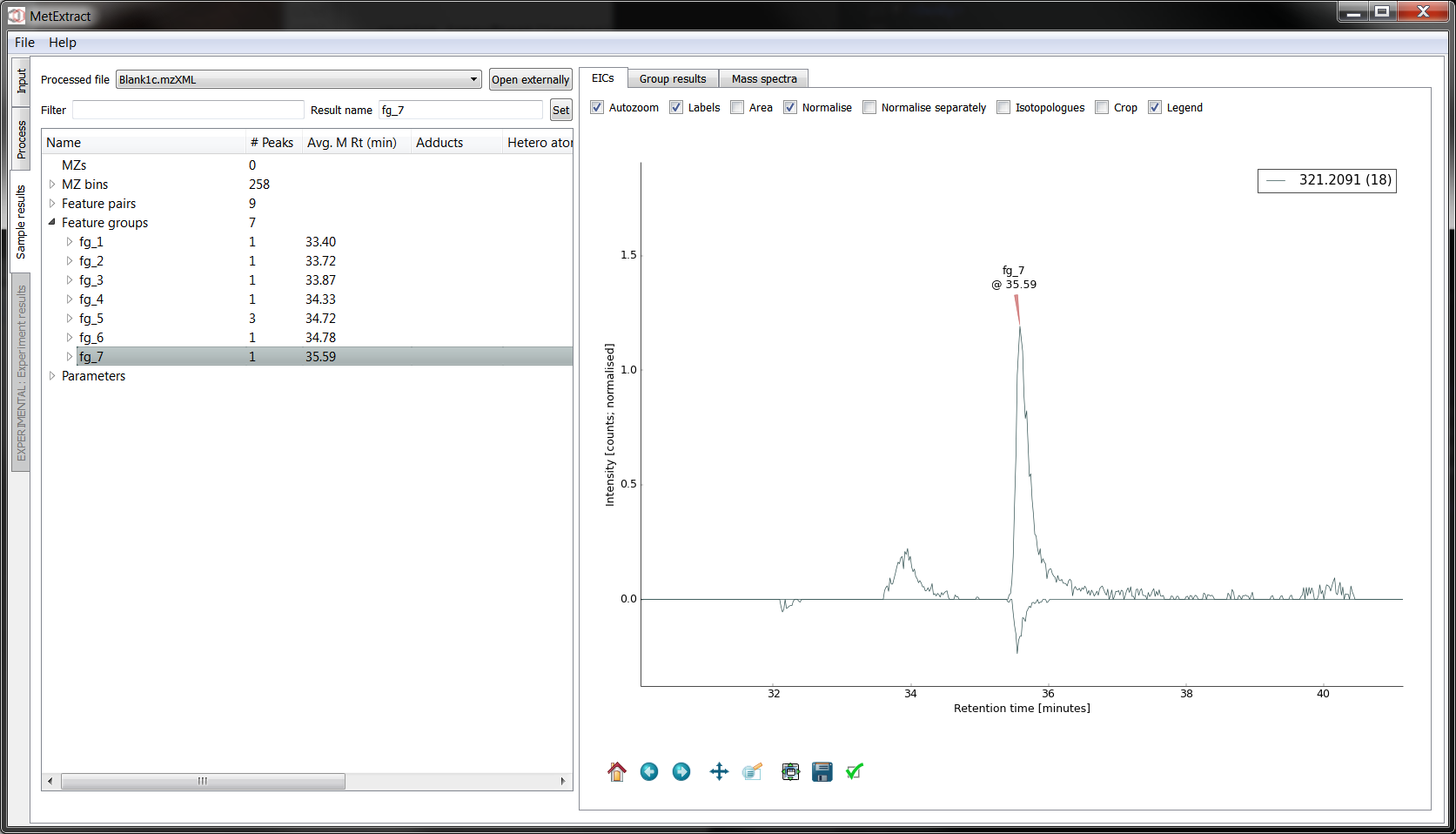Screen dimensions: 1456x834
Task: Expand the fg_1 feature group
Action: [x=70, y=242]
